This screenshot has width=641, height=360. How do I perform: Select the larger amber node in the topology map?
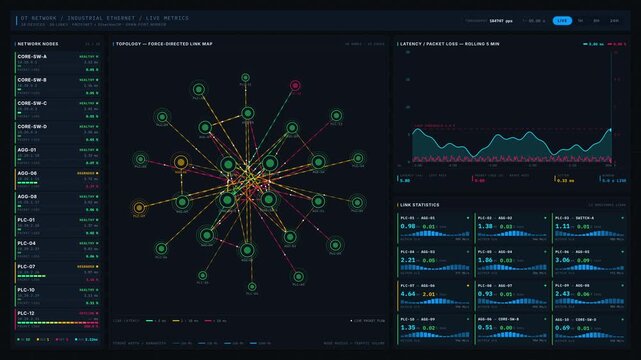coord(181,163)
